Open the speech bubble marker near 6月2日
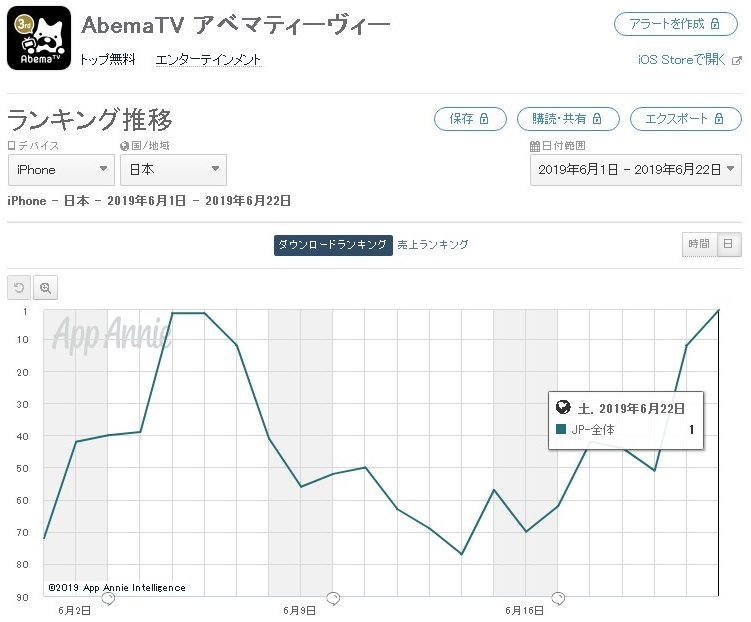 tap(109, 599)
